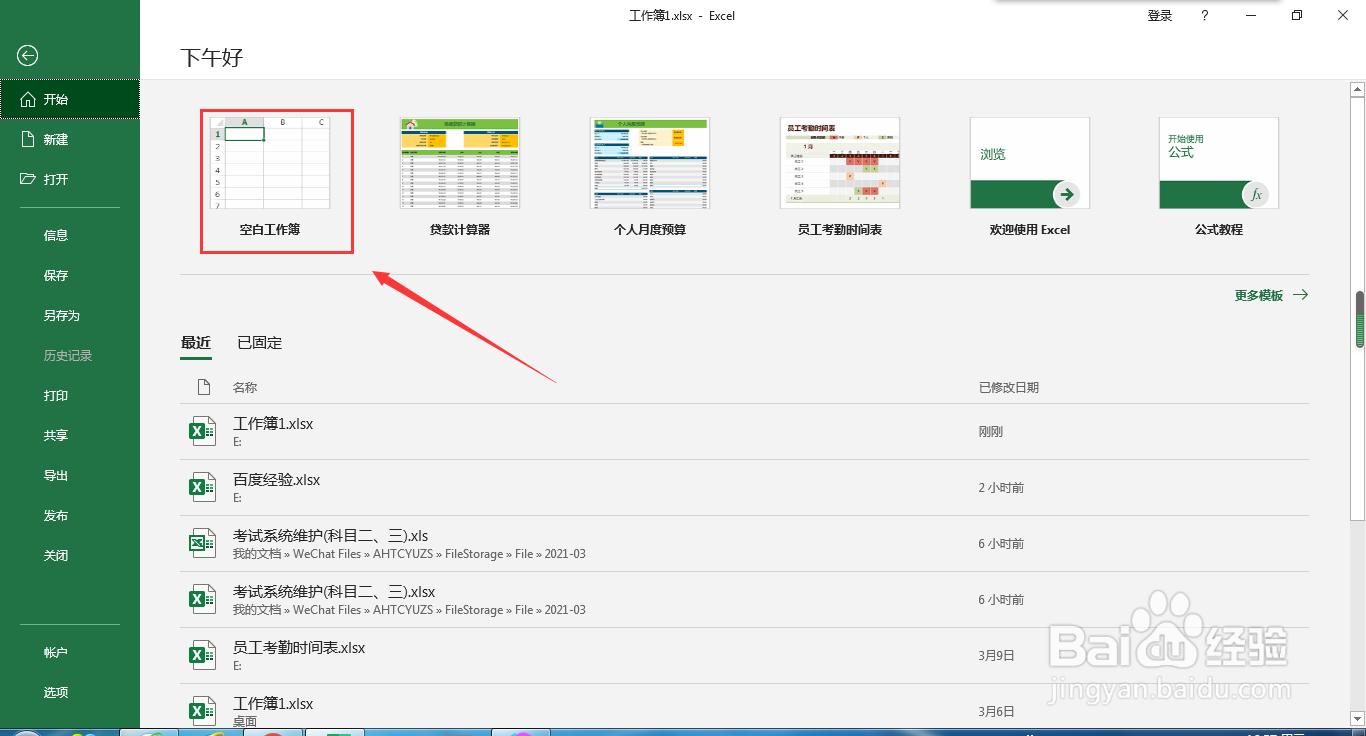Select the 最近 (Recent) tab

(x=196, y=342)
